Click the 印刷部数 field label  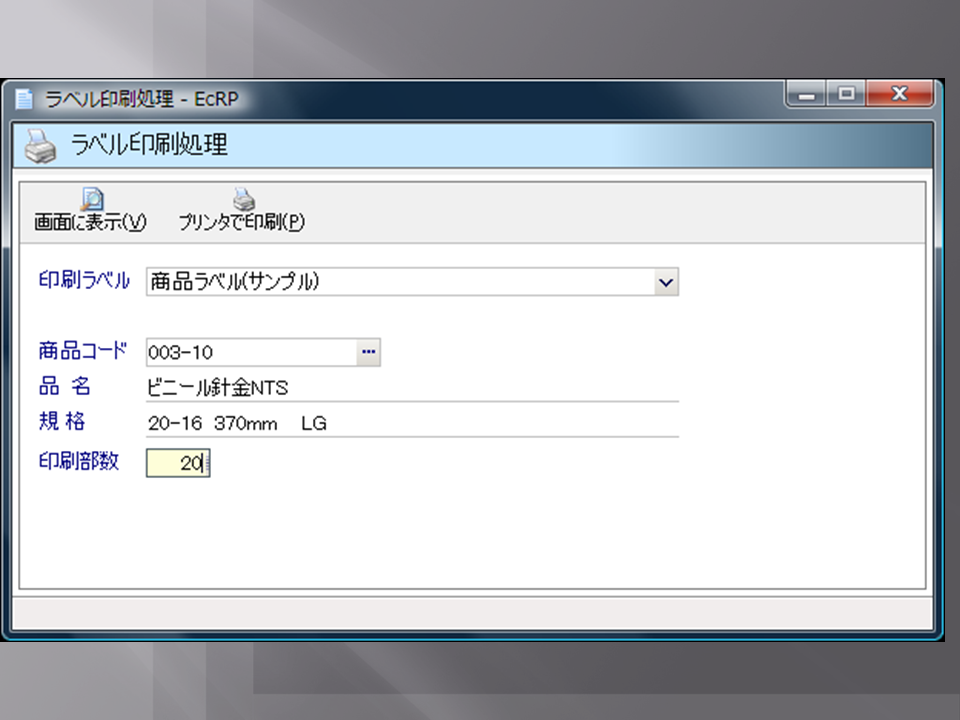pyautogui.click(x=79, y=462)
